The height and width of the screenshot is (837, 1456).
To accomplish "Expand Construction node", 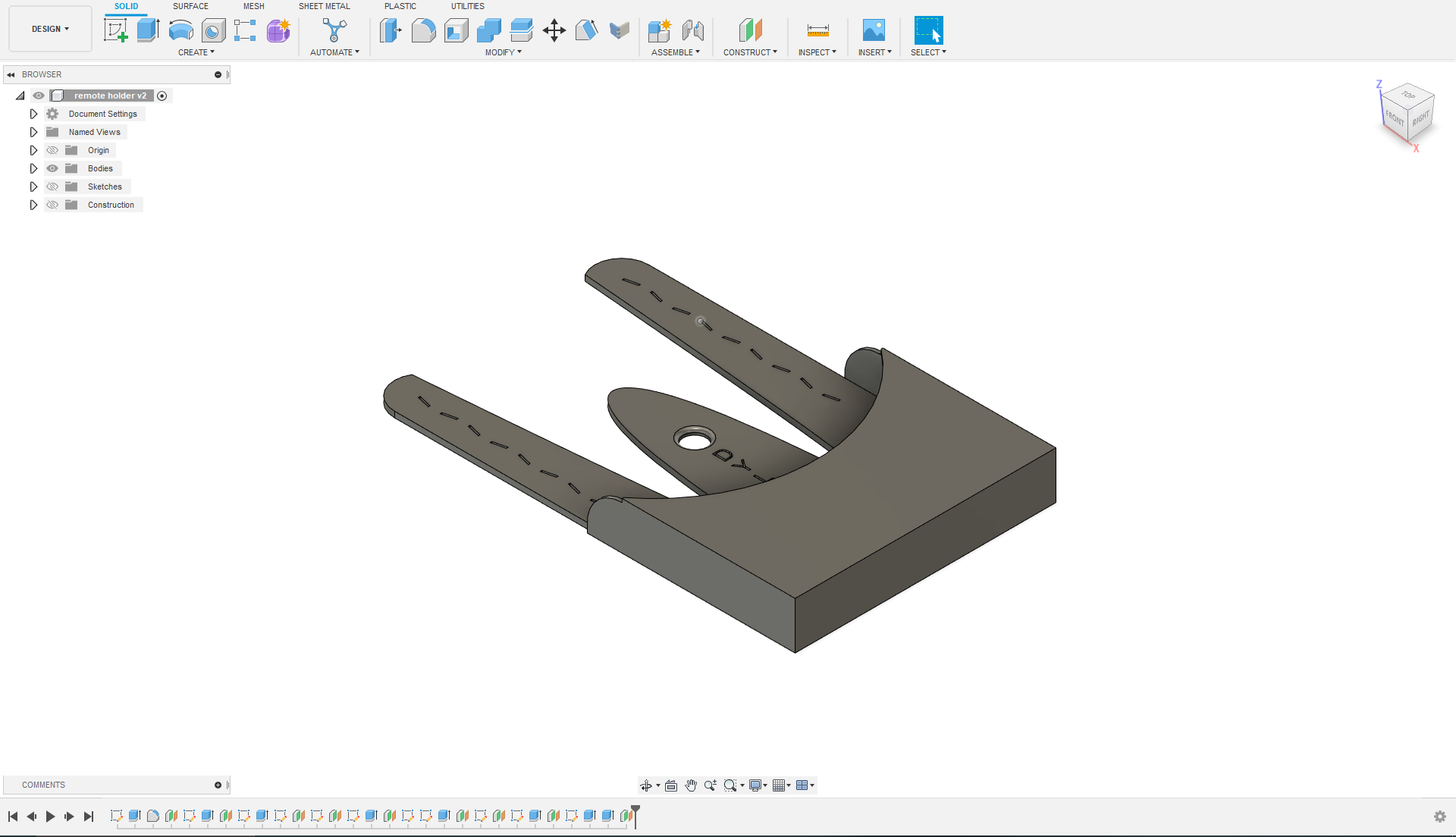I will [x=33, y=205].
